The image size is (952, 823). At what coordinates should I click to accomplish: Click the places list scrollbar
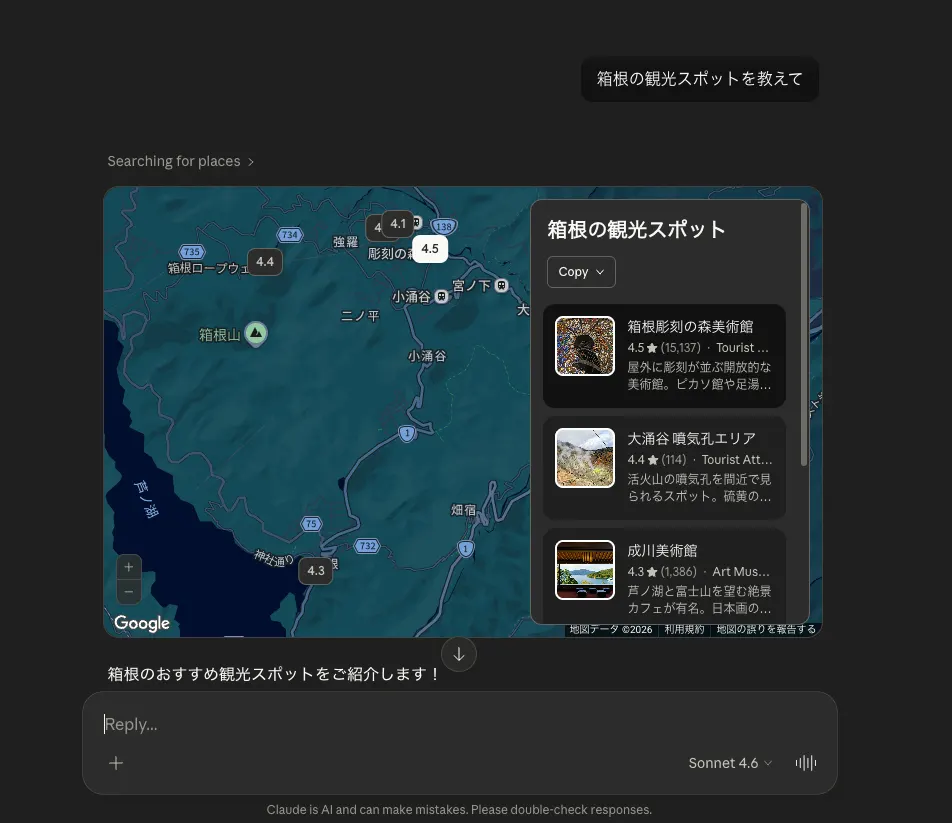click(804, 335)
